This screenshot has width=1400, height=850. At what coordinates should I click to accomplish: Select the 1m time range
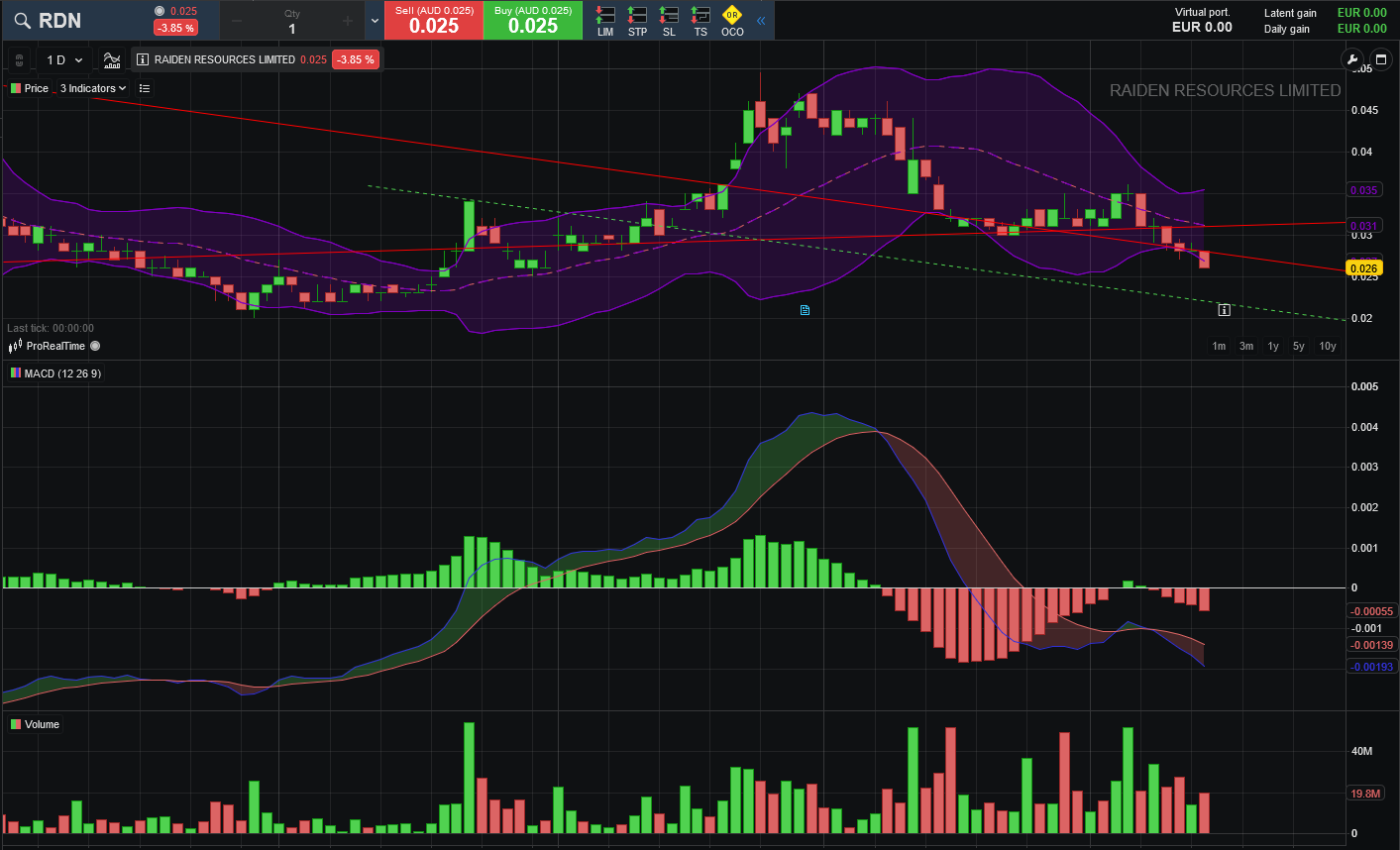click(x=1219, y=346)
